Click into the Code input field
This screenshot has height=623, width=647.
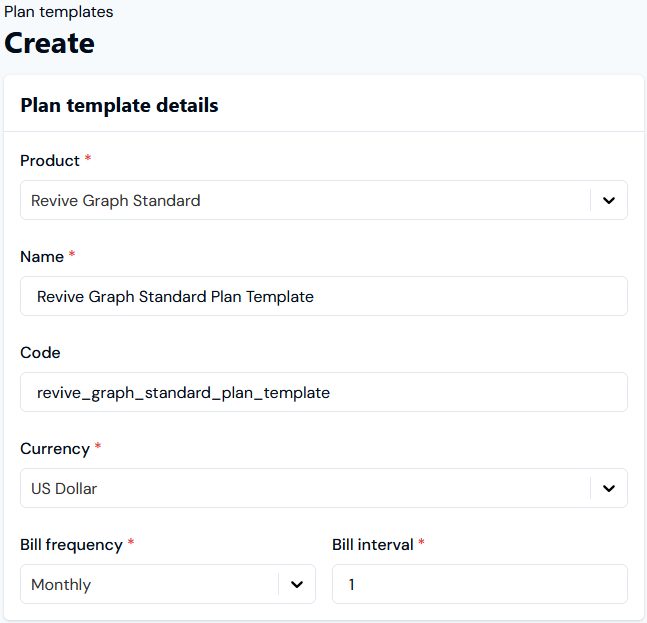point(324,392)
